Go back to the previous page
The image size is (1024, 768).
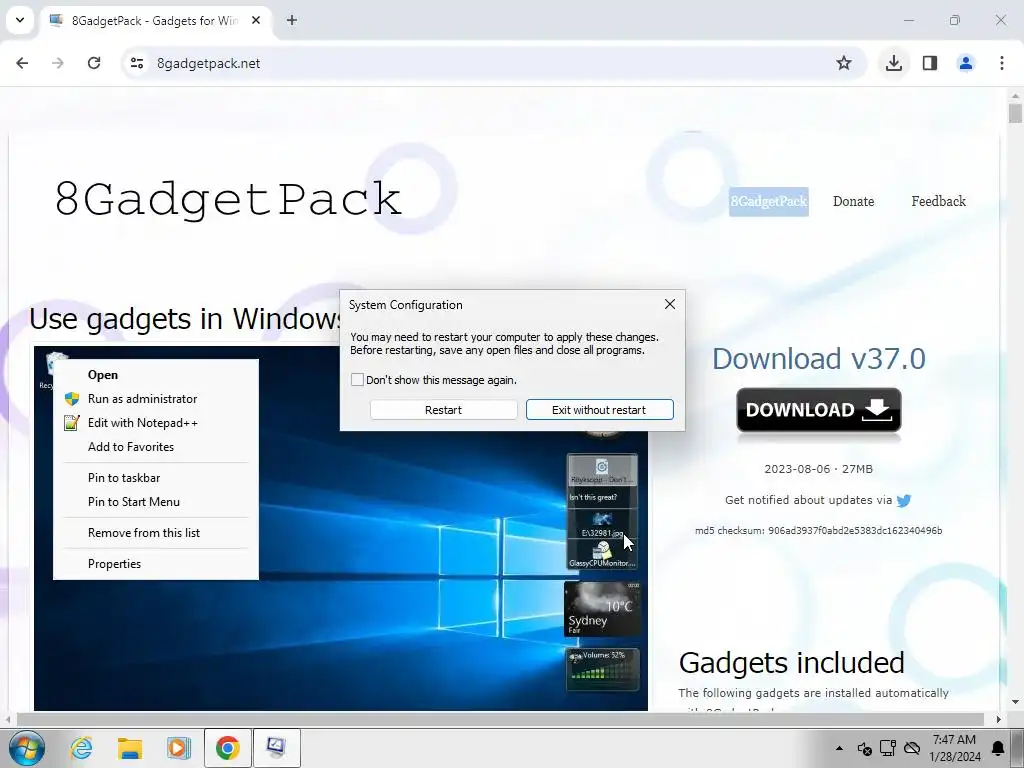(22, 63)
